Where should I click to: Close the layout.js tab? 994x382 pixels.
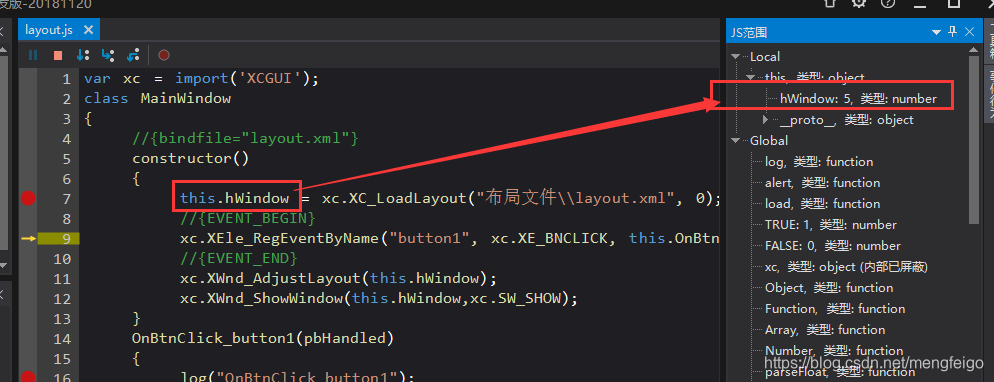click(88, 30)
